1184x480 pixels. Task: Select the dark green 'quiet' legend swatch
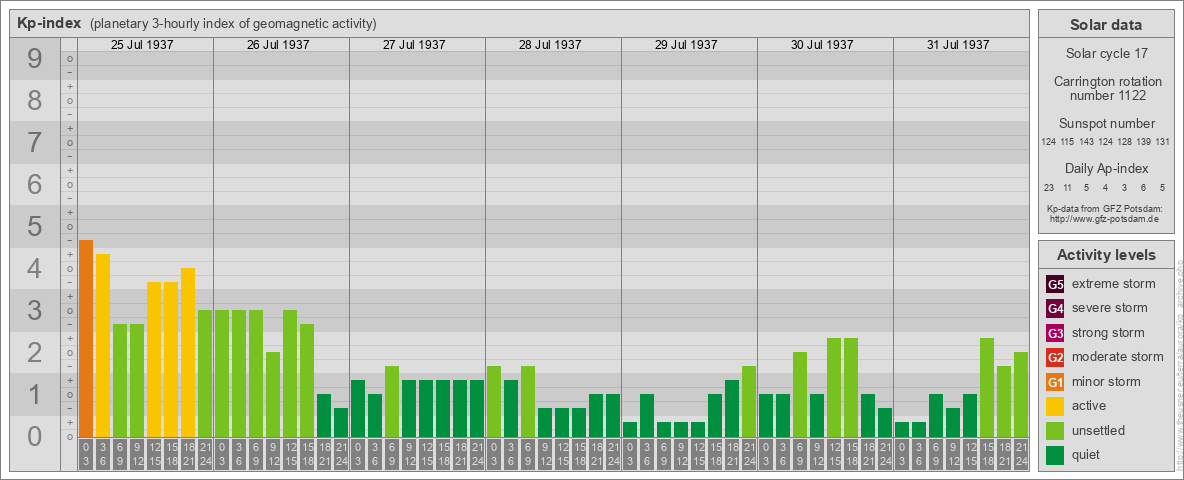[x=1055, y=455]
